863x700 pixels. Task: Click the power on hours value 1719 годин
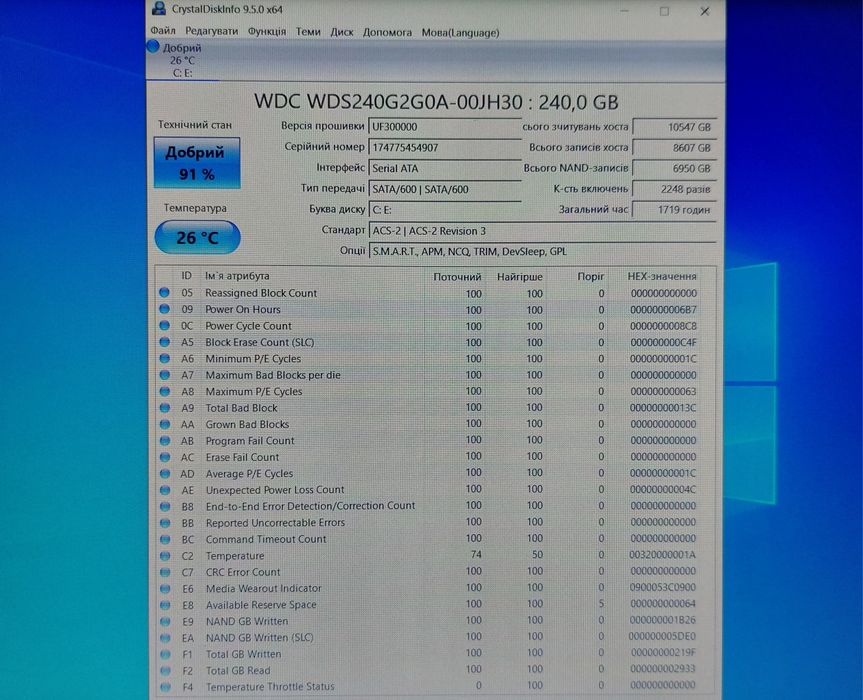674,210
